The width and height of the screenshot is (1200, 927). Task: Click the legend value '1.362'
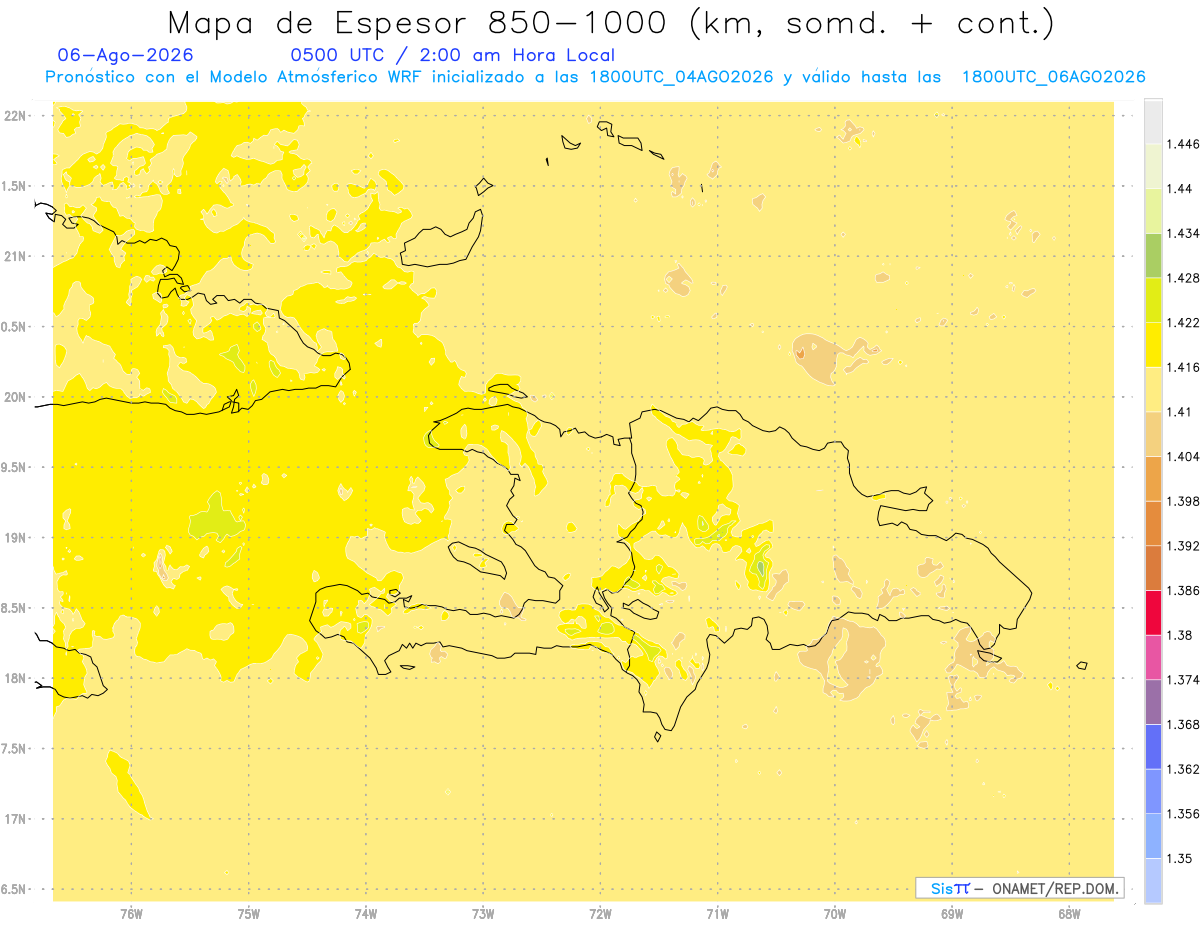click(x=1184, y=769)
